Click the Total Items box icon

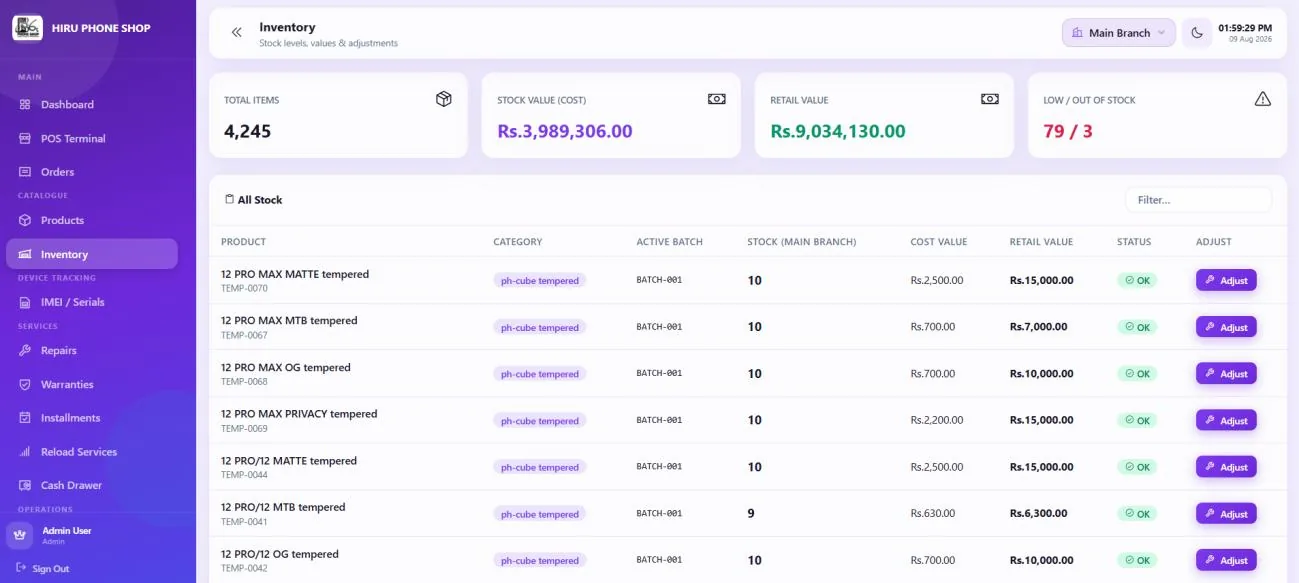tap(444, 99)
